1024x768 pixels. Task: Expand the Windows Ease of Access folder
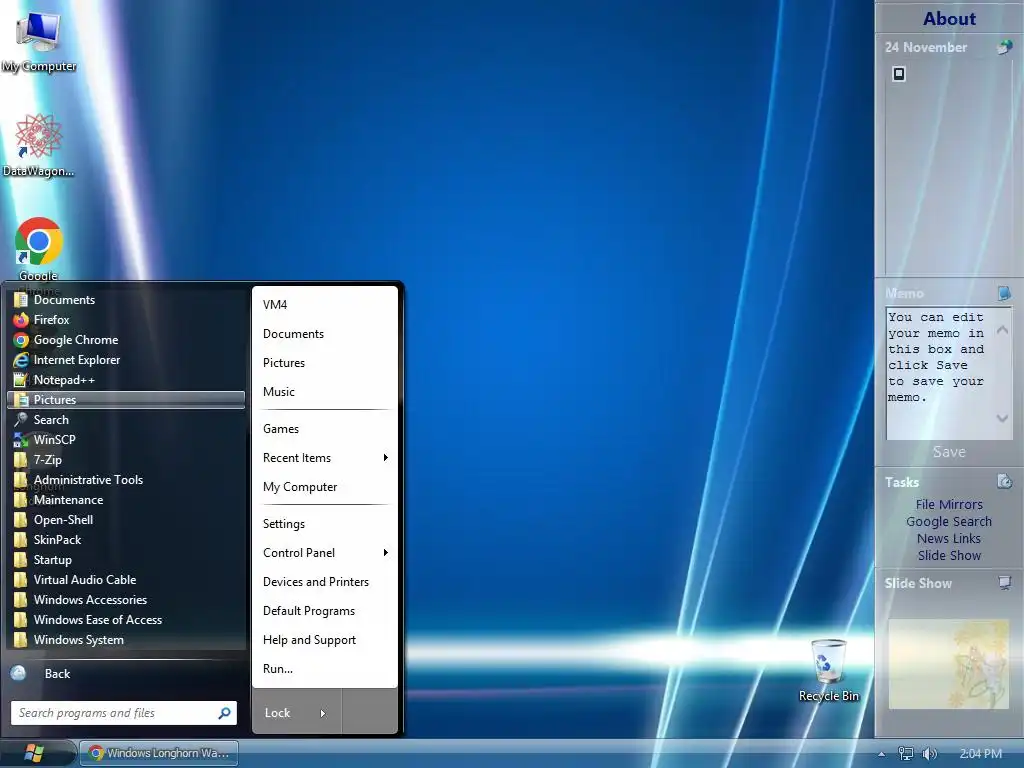click(126, 620)
